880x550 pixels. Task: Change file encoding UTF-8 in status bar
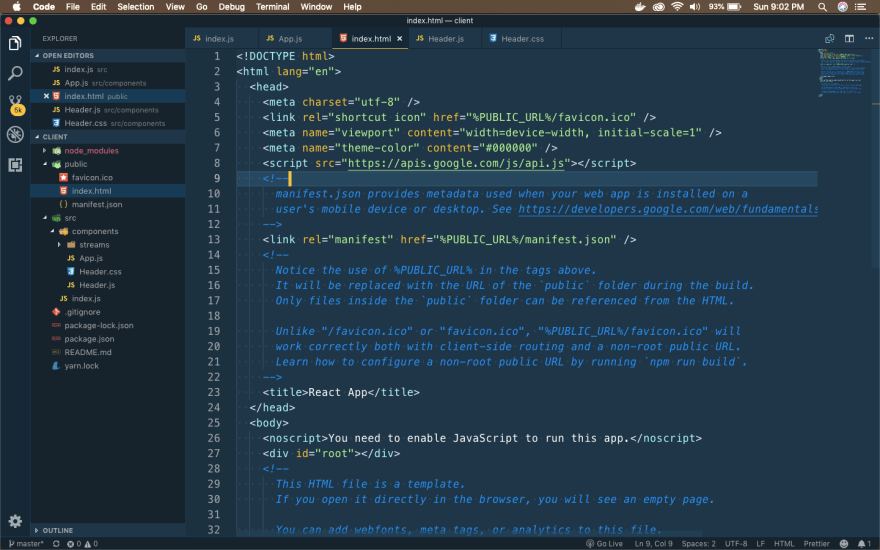[x=736, y=543]
